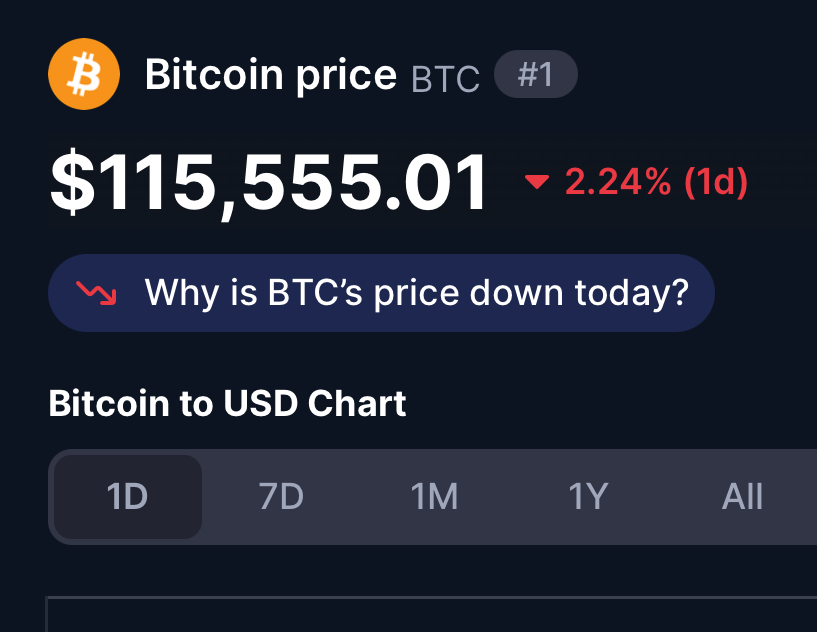Switch chart to the 7D range
The height and width of the screenshot is (632, 817).
[x=281, y=497]
